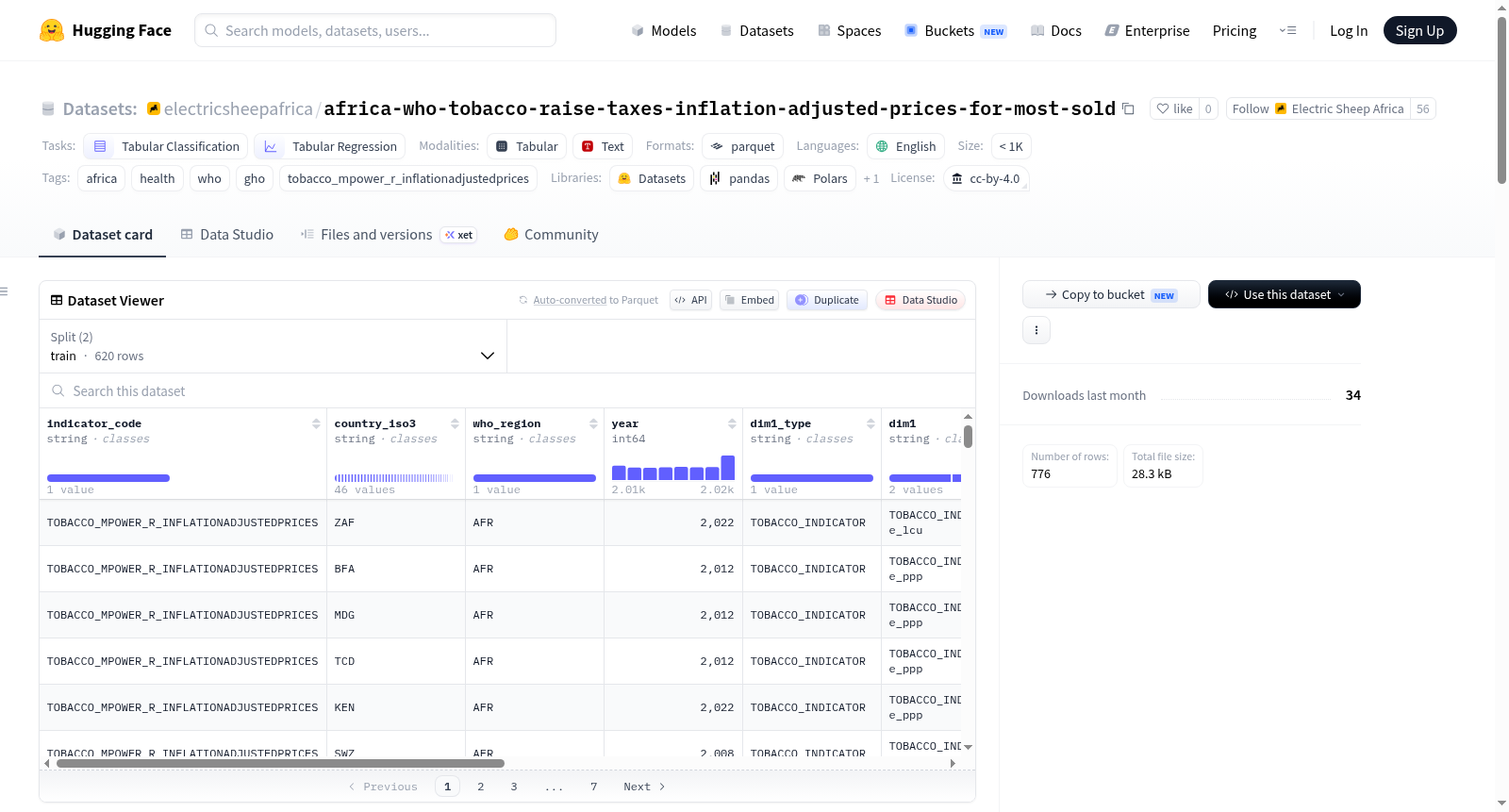
Task: Click the table horizontal scrollbar
Action: click(280, 763)
